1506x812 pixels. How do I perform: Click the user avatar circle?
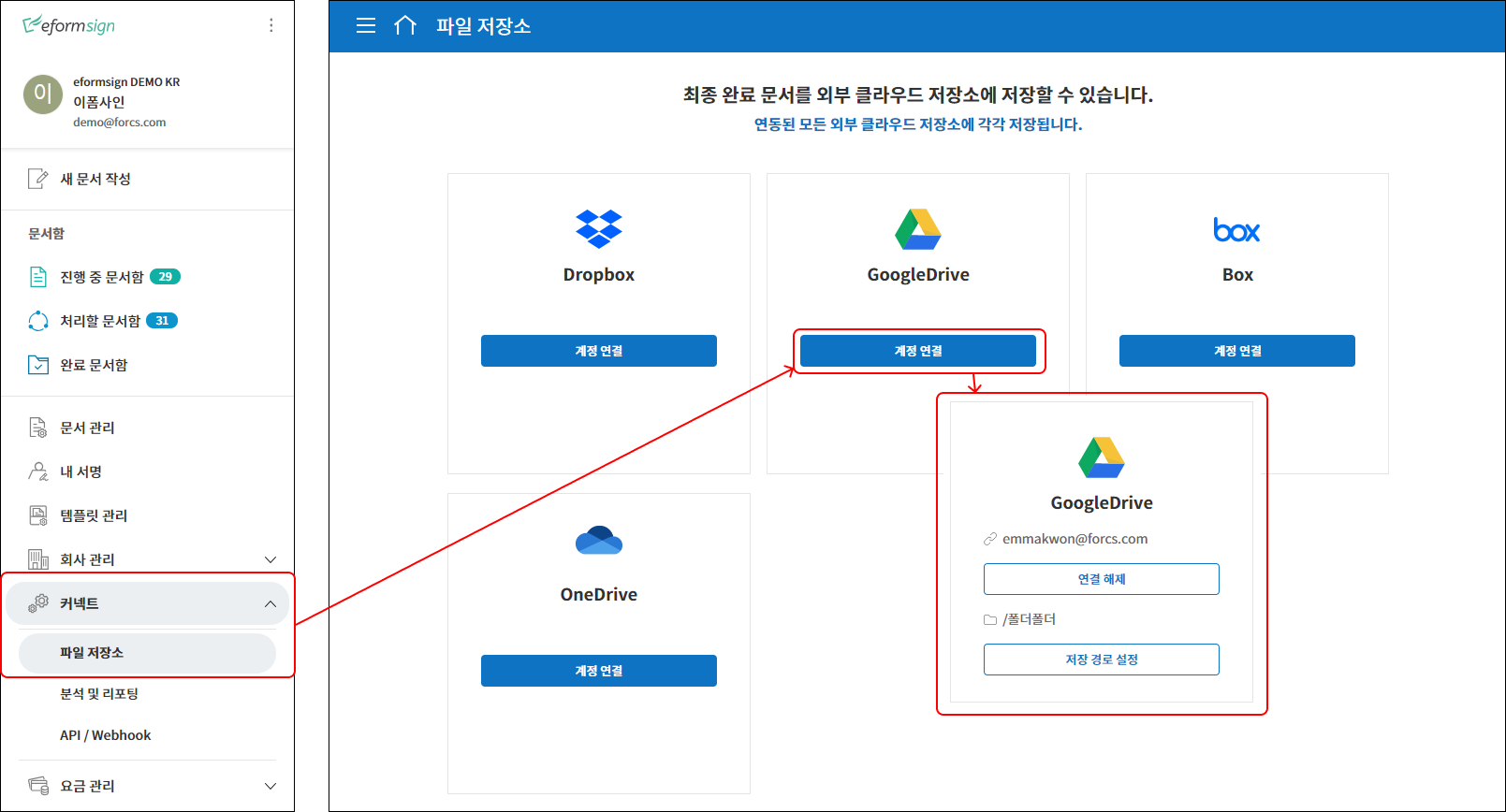click(x=43, y=94)
